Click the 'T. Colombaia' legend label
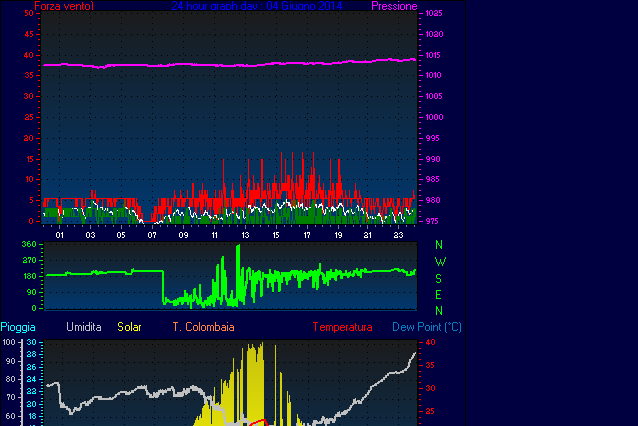638x426 pixels. (203, 327)
